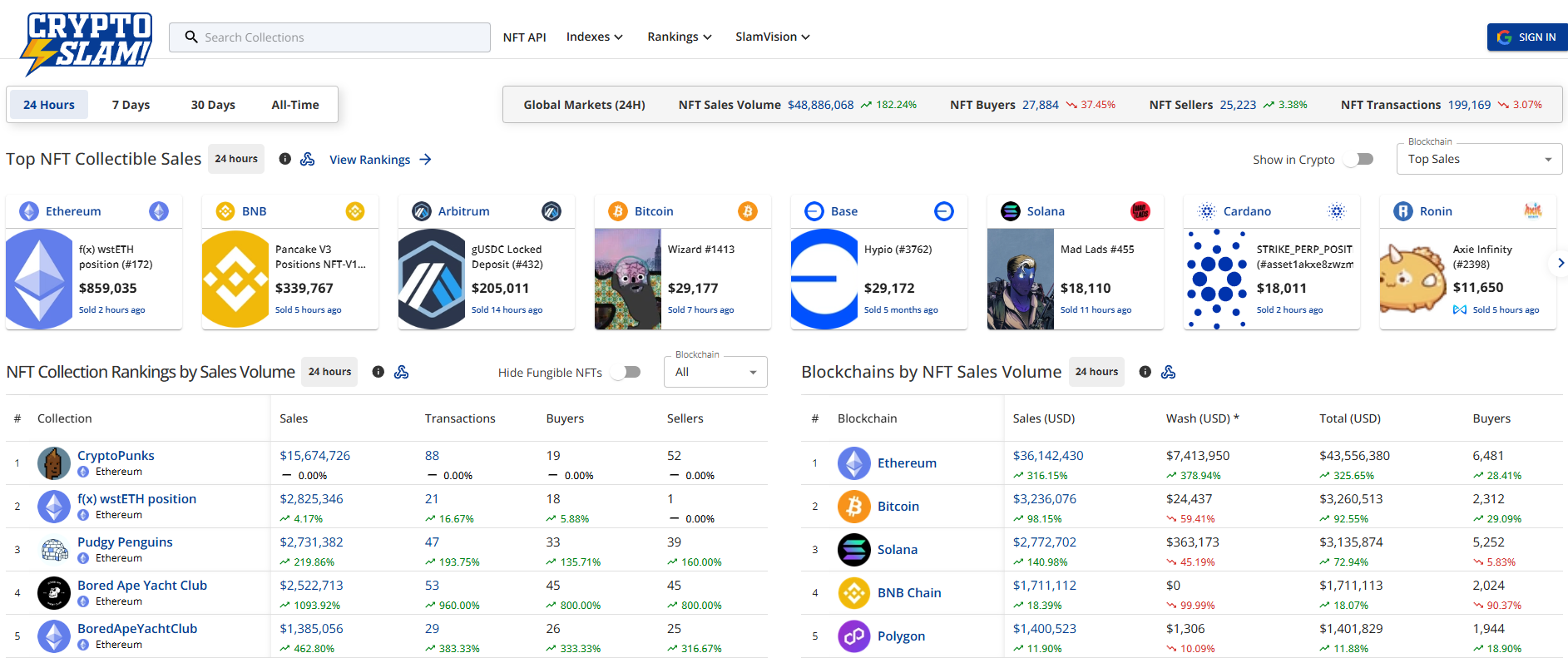Toggle Show in Crypto switch
The width and height of the screenshot is (1568, 658).
pyautogui.click(x=1359, y=160)
